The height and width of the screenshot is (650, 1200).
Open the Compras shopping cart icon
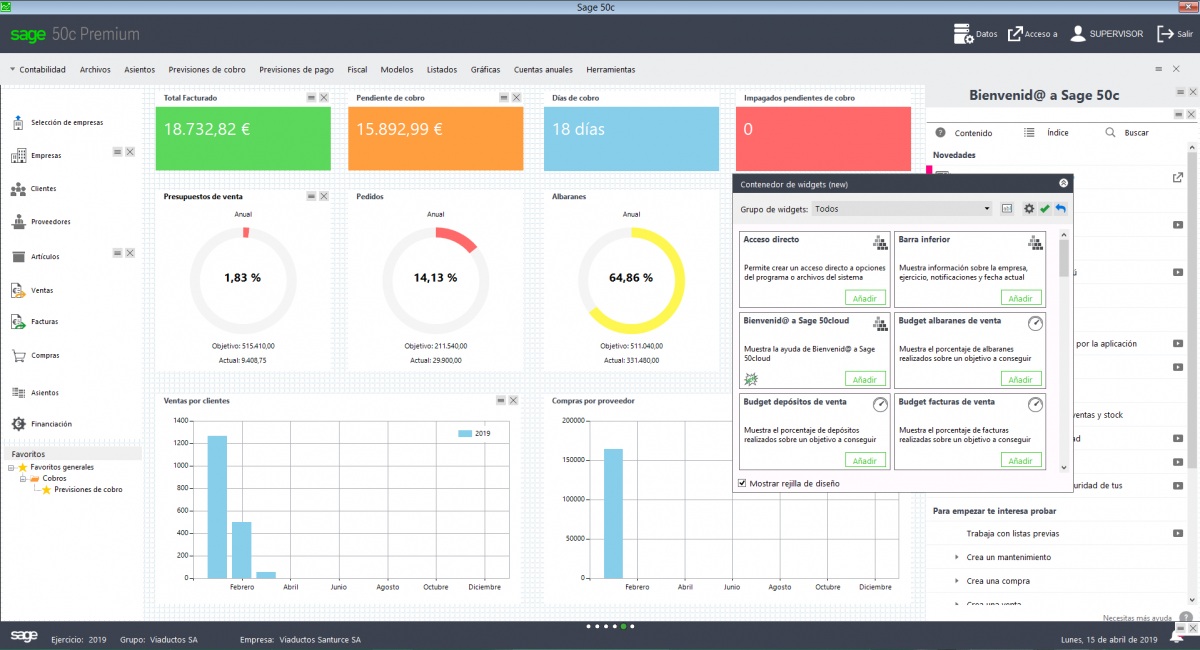coord(18,355)
